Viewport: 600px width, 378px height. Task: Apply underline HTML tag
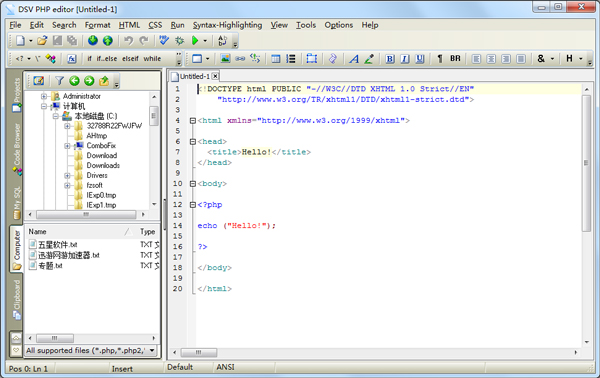(x=420, y=59)
